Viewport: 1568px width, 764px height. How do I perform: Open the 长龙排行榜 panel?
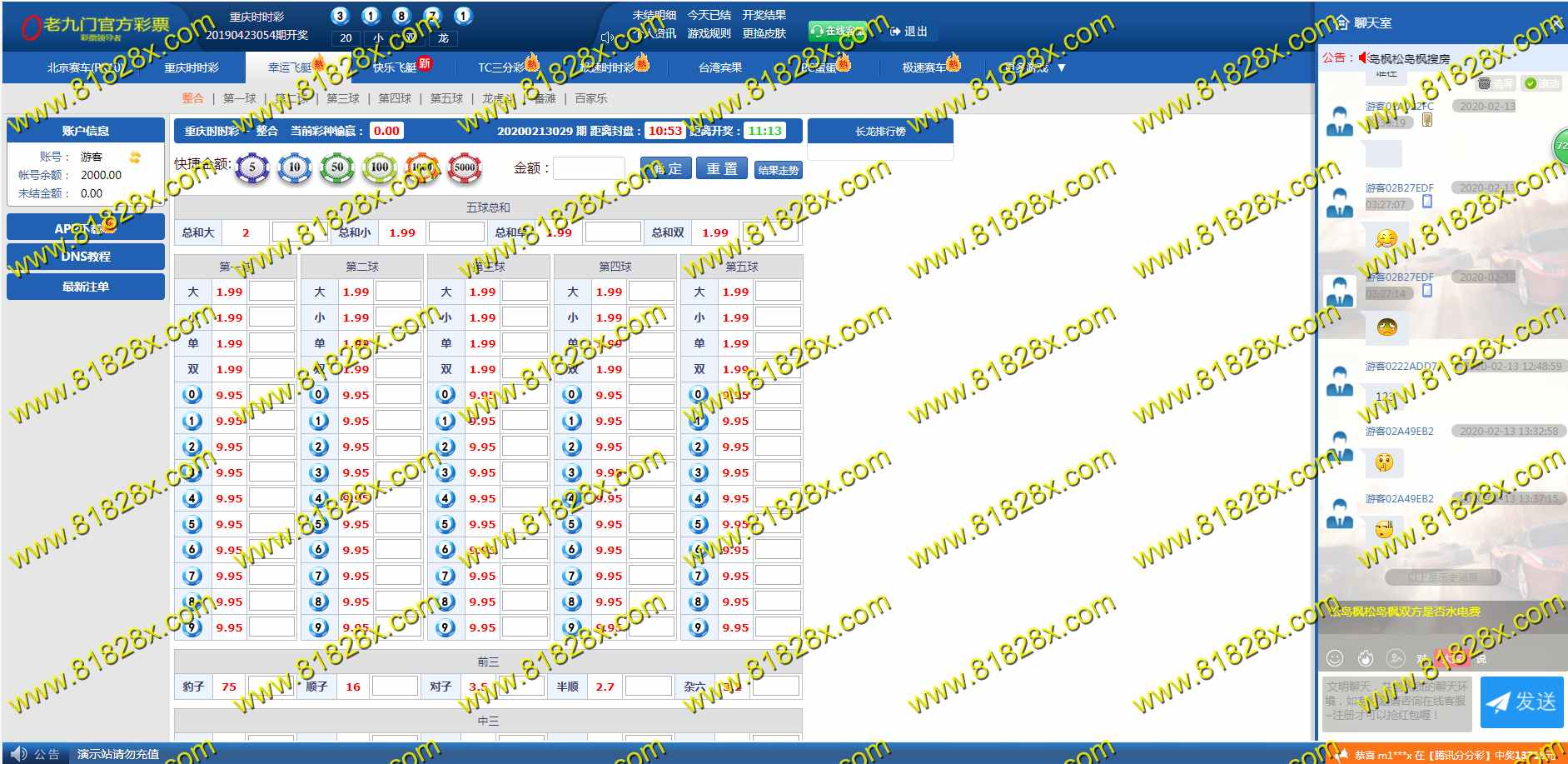tap(880, 131)
